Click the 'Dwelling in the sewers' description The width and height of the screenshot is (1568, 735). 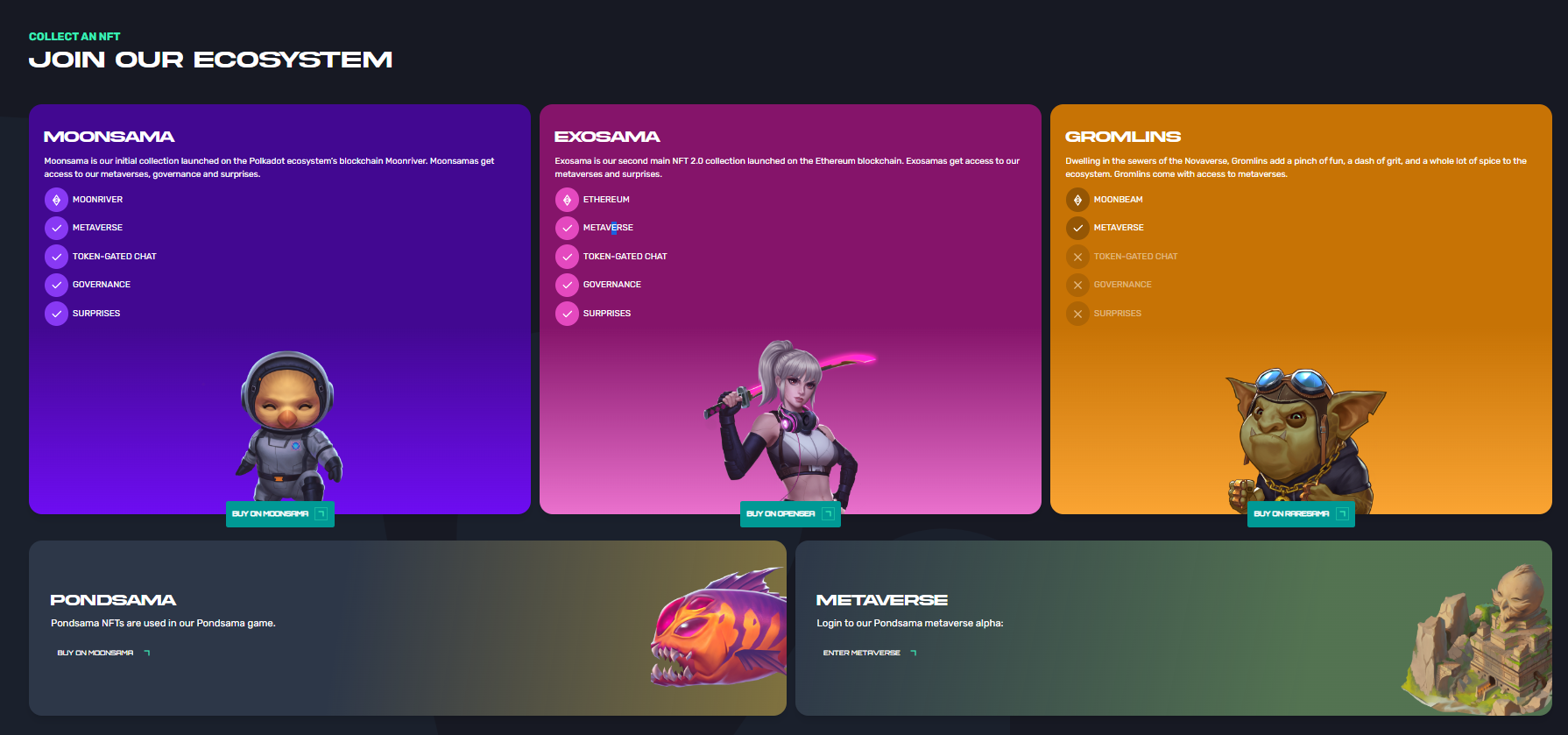tap(1296, 167)
